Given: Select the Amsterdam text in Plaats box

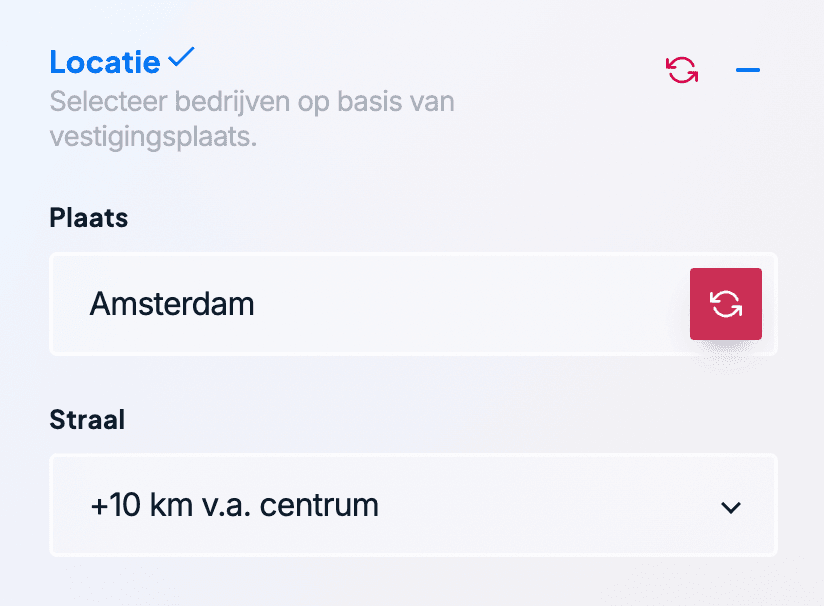Looking at the screenshot, I should [x=172, y=304].
